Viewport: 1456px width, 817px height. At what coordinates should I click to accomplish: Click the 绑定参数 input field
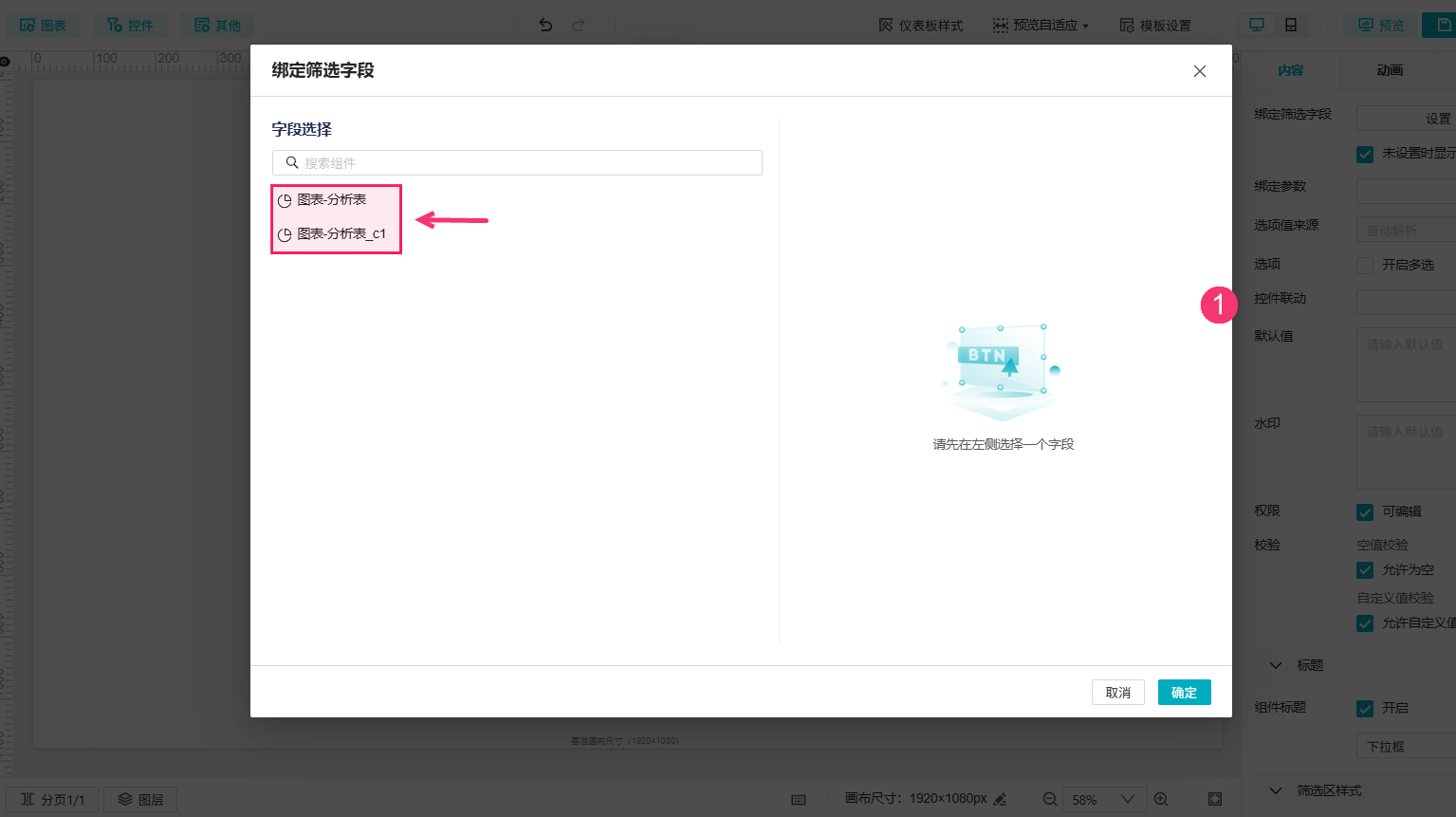coord(1407,191)
